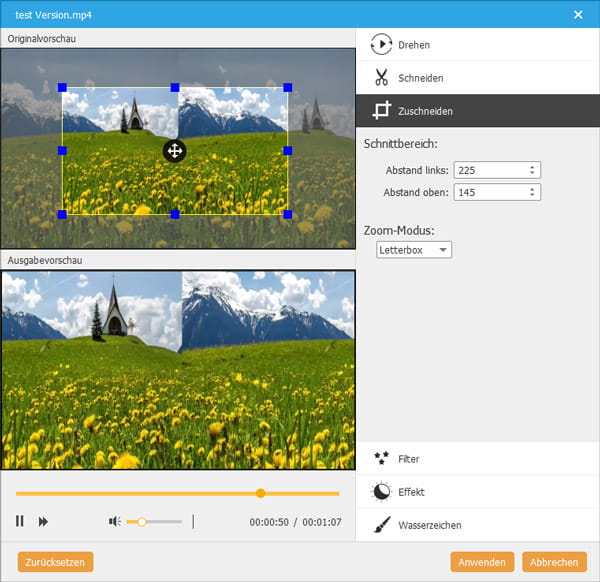This screenshot has height=582, width=600.
Task: Click the Ausgabevorschau label
Action: tap(45, 260)
